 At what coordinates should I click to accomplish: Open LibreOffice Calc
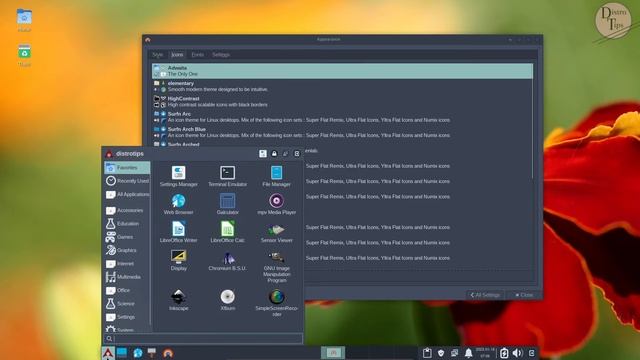click(227, 232)
